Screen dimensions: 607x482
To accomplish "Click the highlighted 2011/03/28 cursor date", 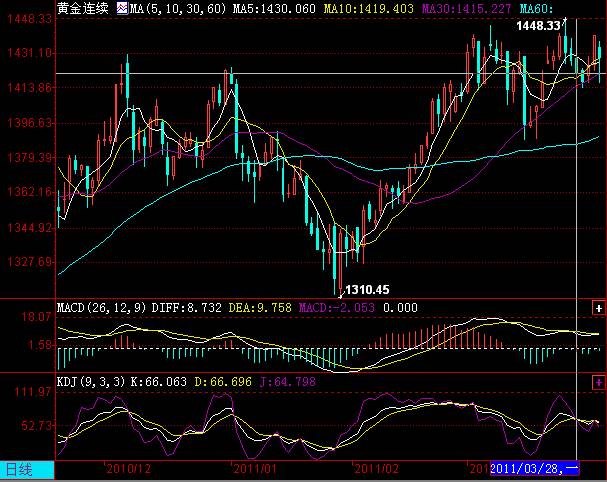I will point(535,469).
